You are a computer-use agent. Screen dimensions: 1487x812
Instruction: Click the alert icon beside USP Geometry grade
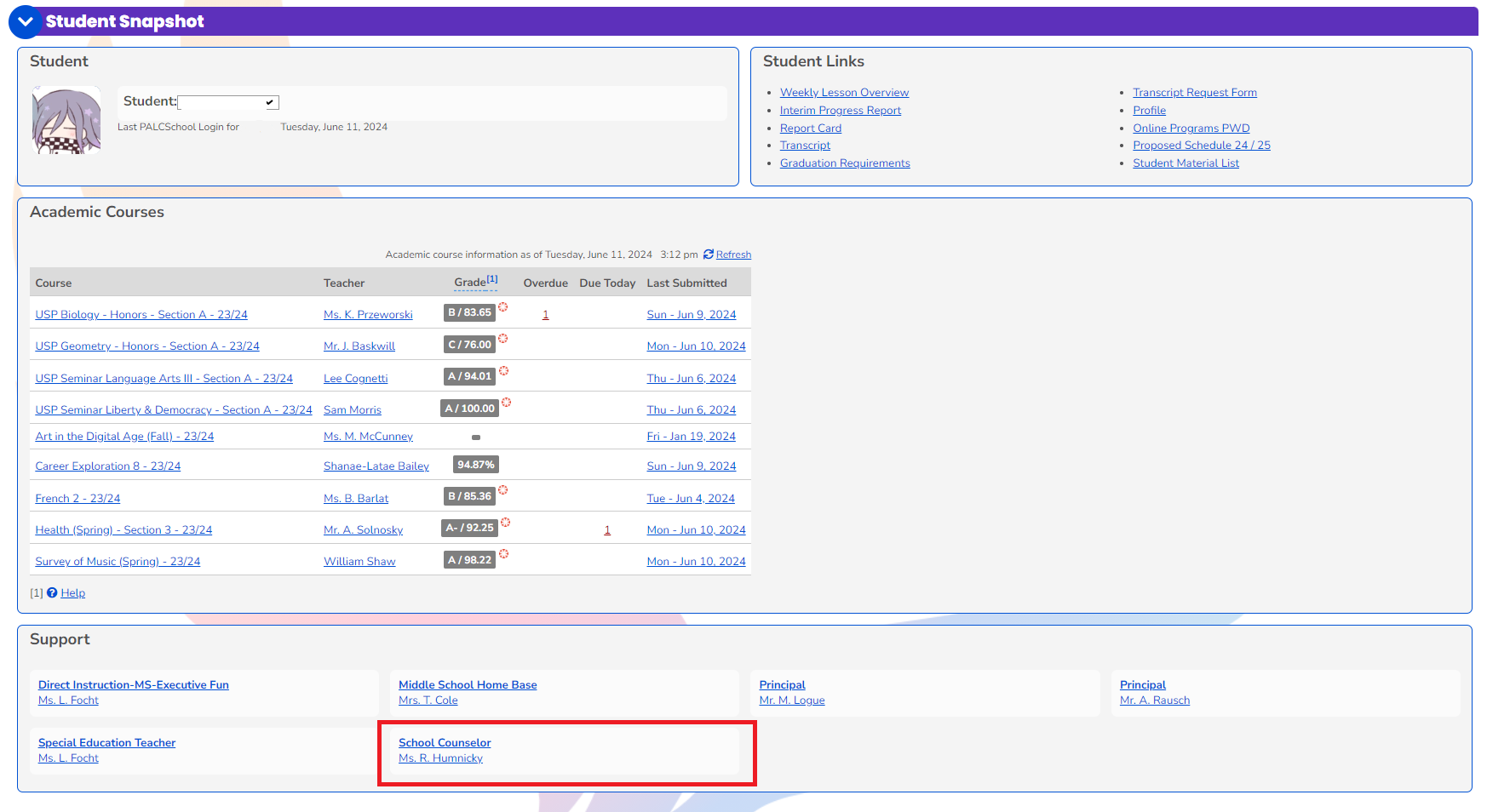pyautogui.click(x=502, y=339)
